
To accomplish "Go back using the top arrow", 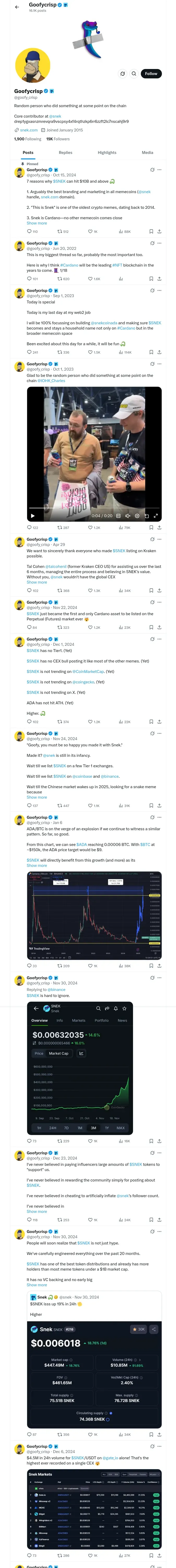I will click(x=16, y=7).
